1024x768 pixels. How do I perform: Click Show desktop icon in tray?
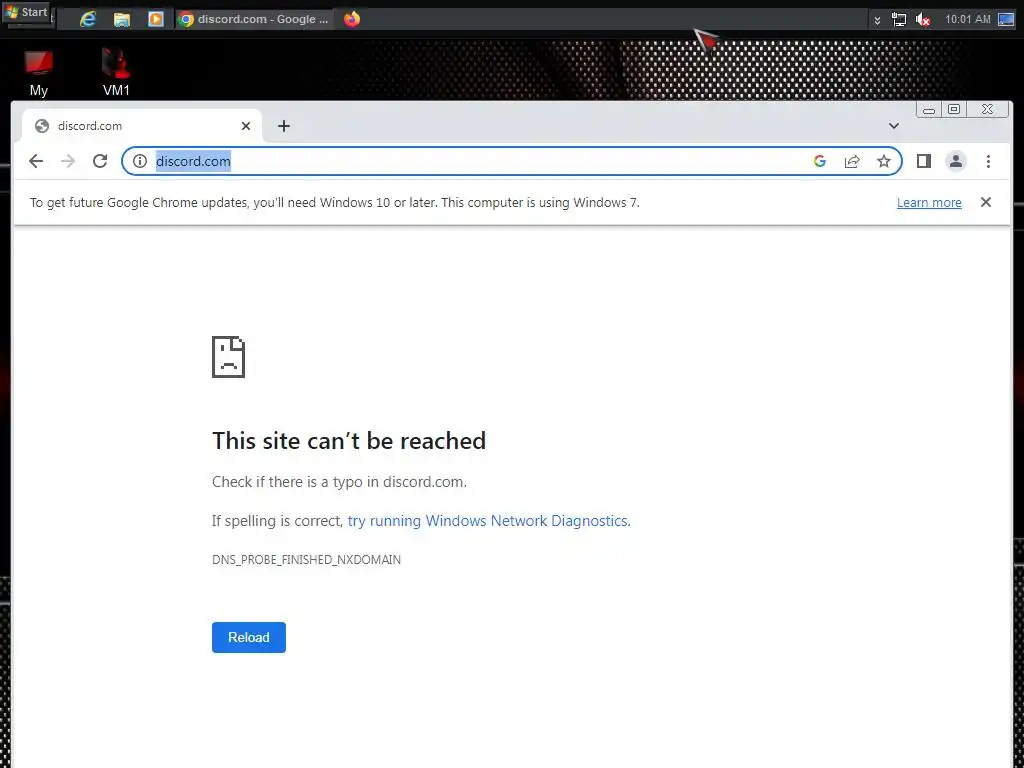1006,20
